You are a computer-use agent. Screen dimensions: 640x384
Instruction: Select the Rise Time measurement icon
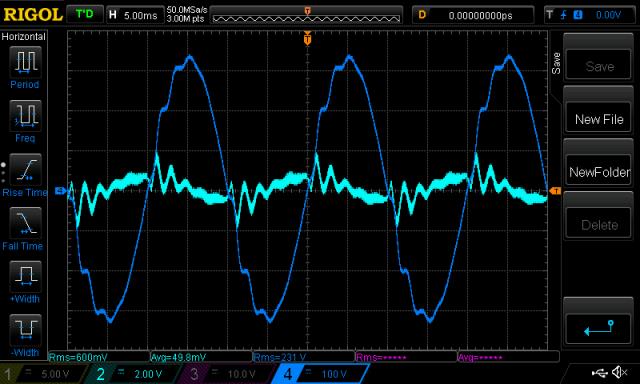pyautogui.click(x=25, y=170)
